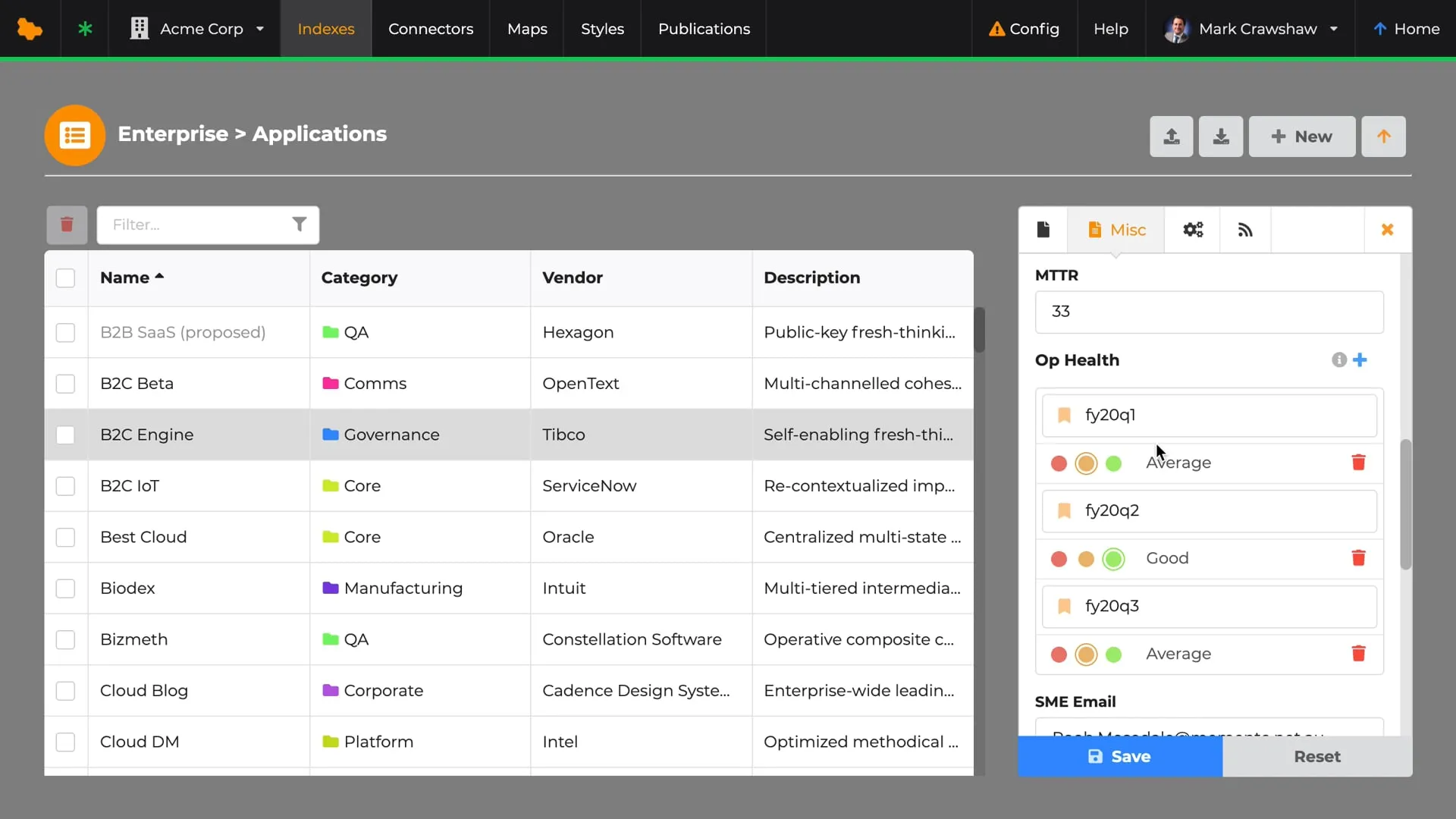
Task: Delete the fy20q1 health entry
Action: (1358, 463)
